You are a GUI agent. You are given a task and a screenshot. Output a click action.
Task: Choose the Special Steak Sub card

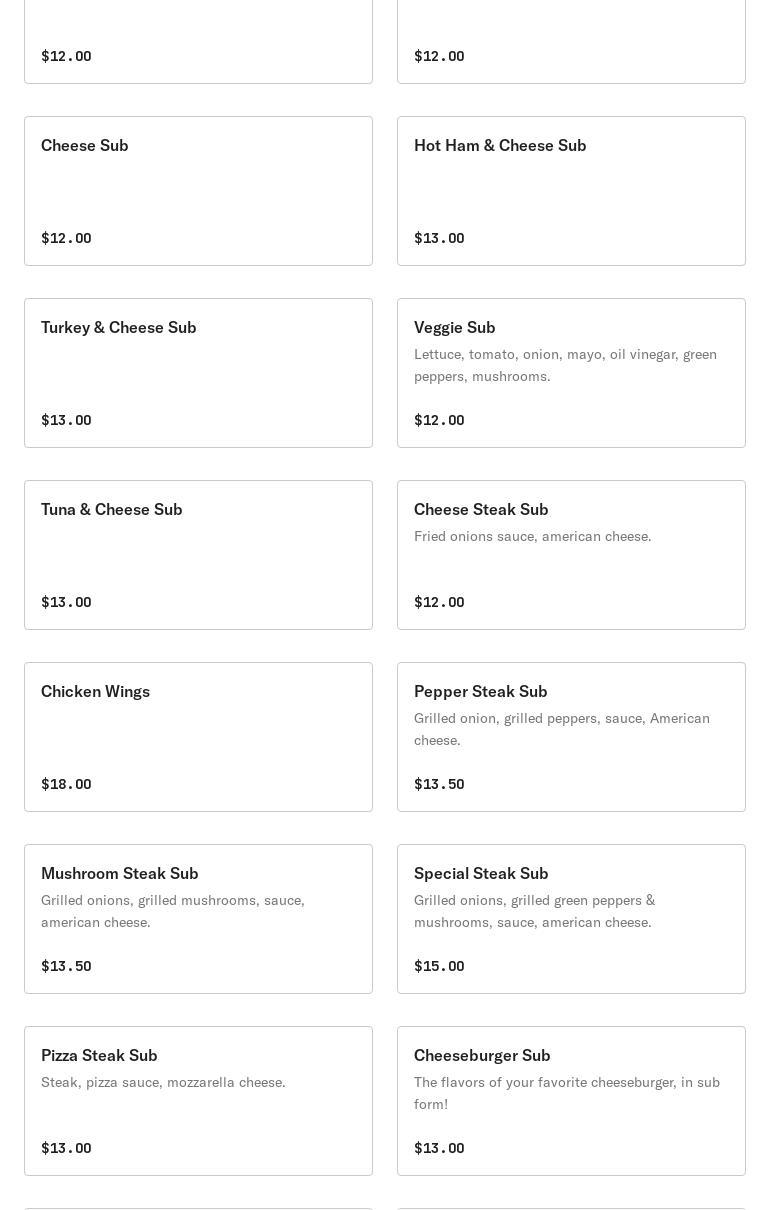571,919
